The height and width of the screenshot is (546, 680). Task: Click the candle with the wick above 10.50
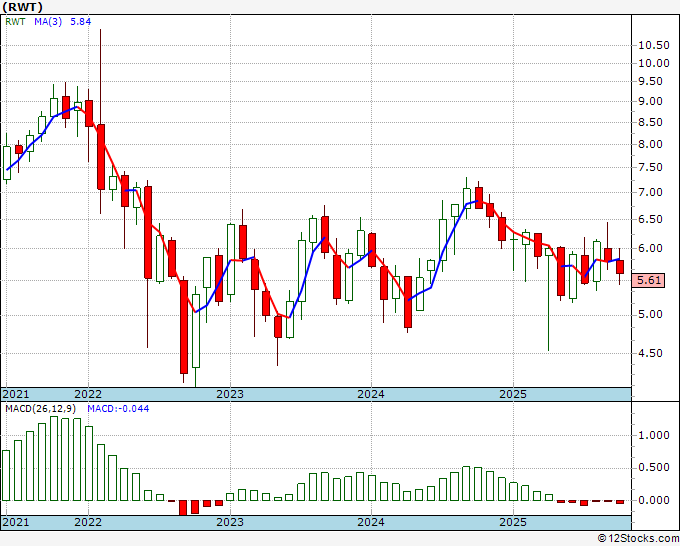coord(101,157)
